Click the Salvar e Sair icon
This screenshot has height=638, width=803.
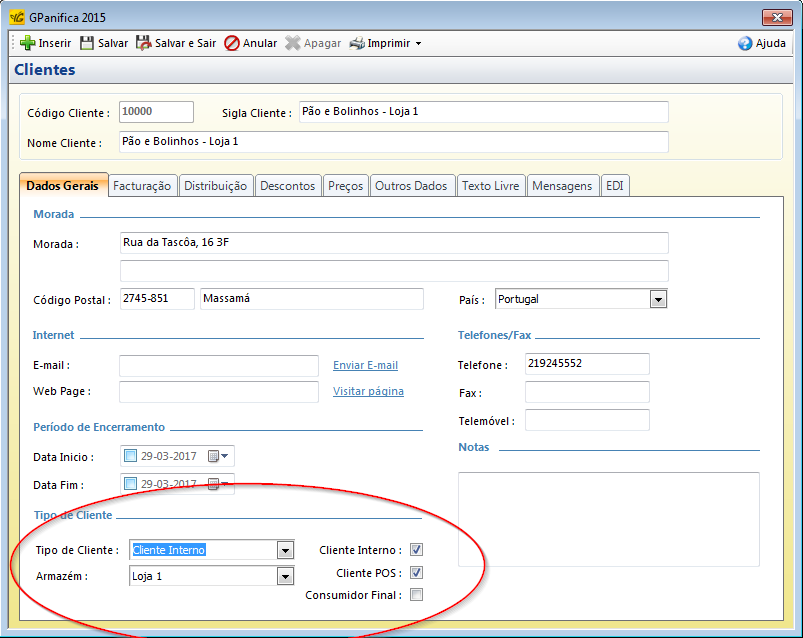click(x=144, y=43)
